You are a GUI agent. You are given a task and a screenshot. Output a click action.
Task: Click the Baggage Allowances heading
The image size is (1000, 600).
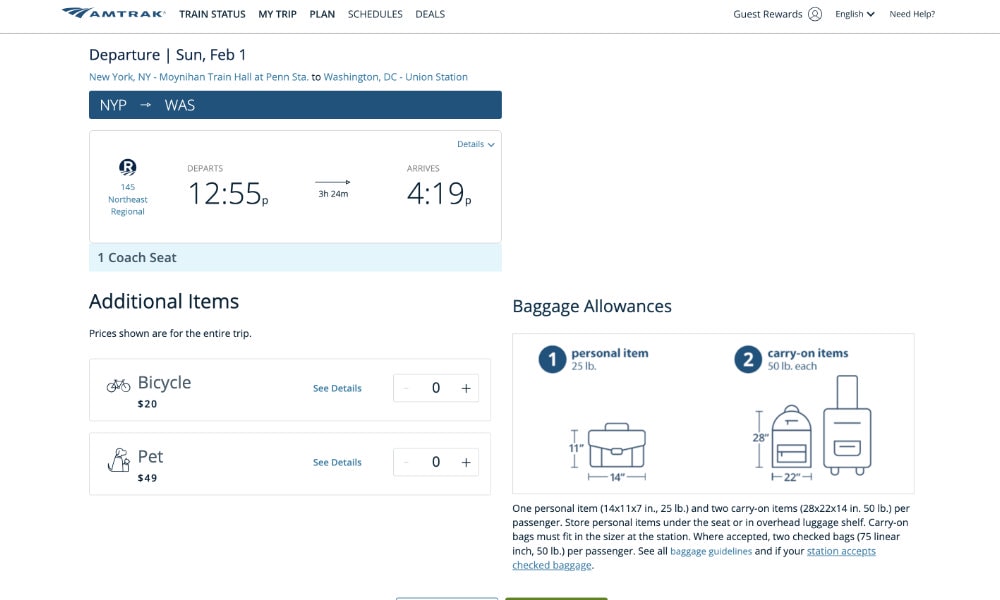[592, 307]
